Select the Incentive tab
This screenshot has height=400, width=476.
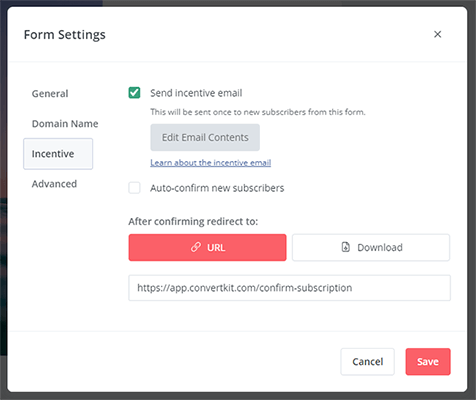point(58,154)
